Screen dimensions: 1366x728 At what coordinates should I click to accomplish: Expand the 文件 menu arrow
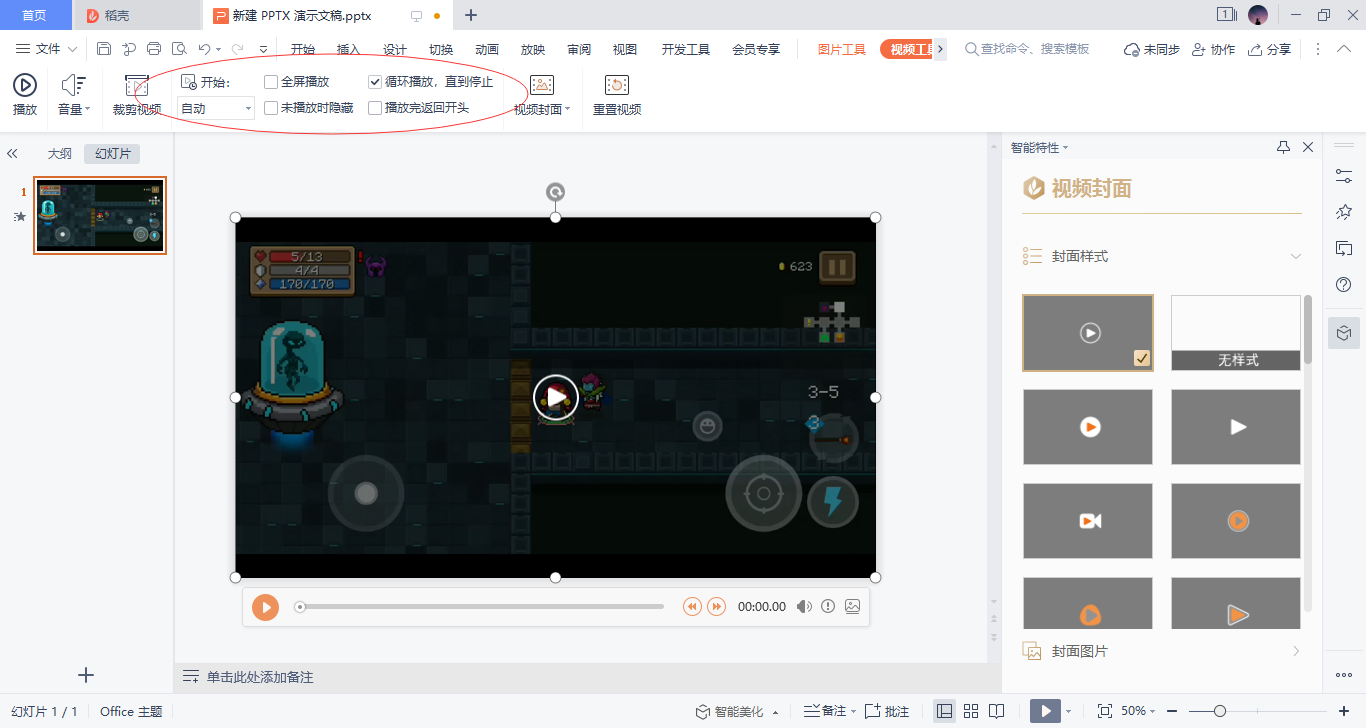point(72,49)
